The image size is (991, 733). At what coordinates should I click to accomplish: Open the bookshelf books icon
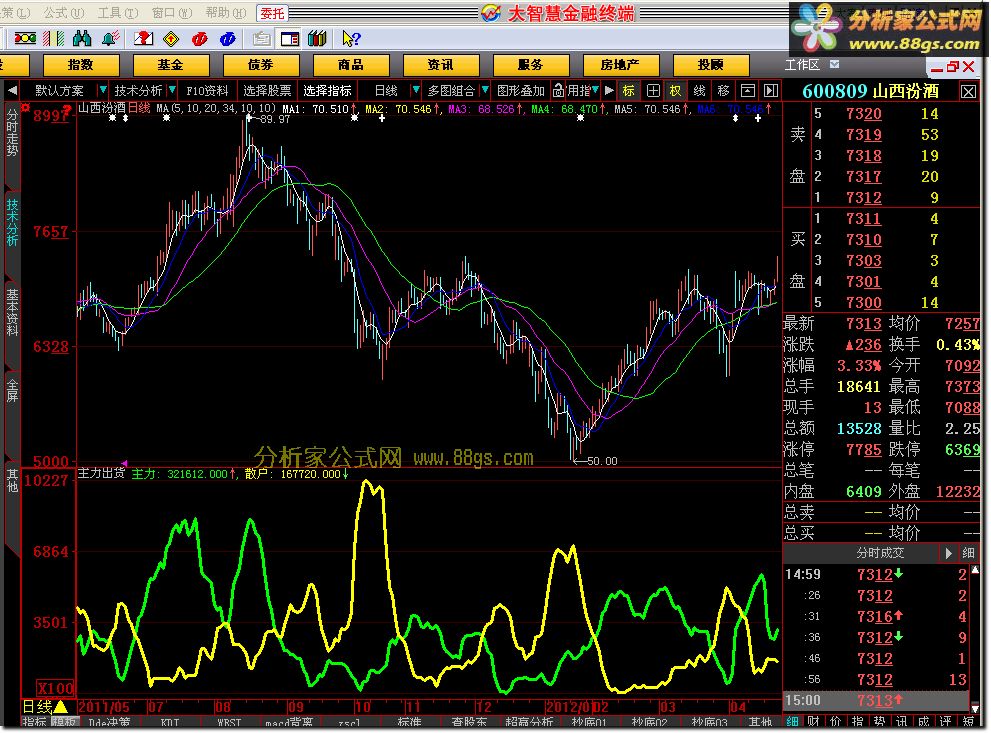click(317, 39)
